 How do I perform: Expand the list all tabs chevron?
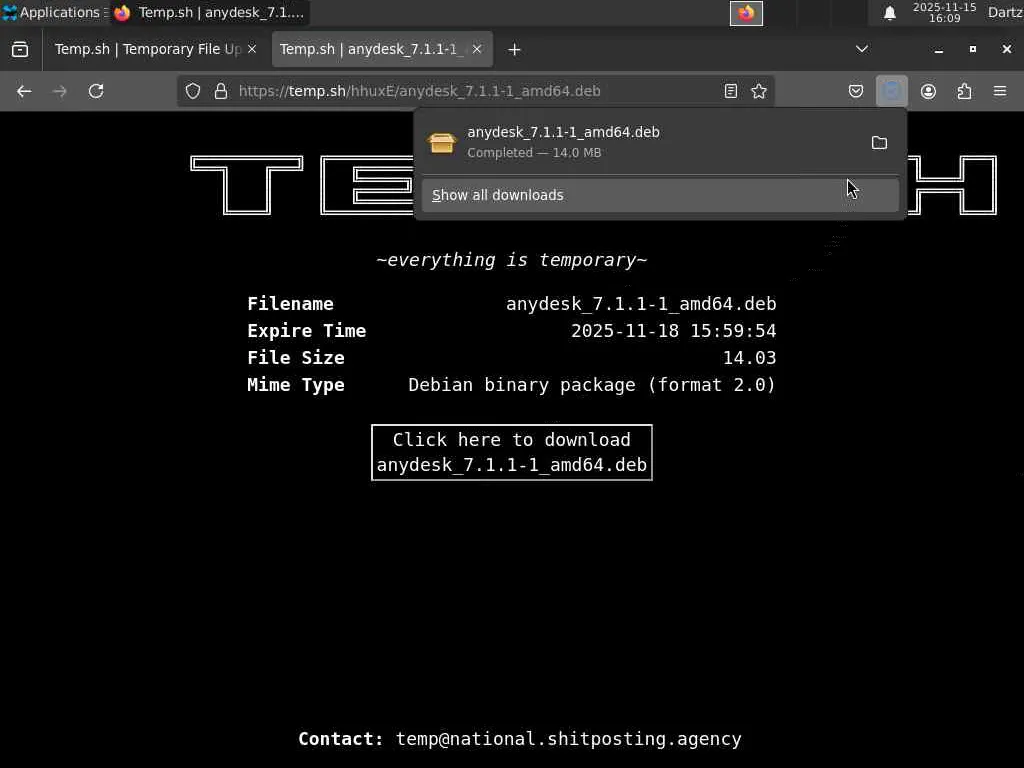point(862,49)
